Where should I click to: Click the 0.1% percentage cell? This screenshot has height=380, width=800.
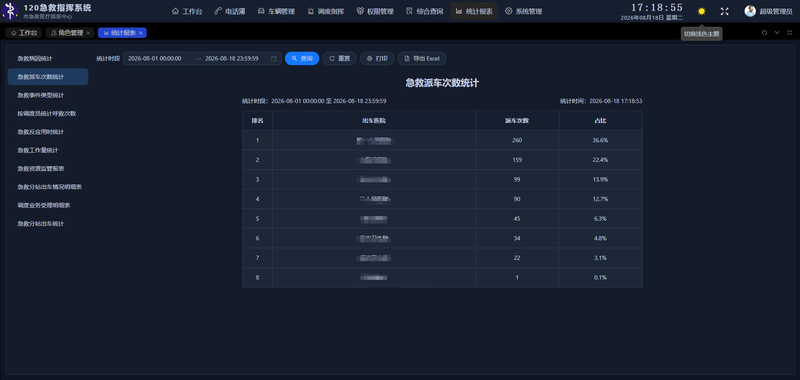[601, 277]
